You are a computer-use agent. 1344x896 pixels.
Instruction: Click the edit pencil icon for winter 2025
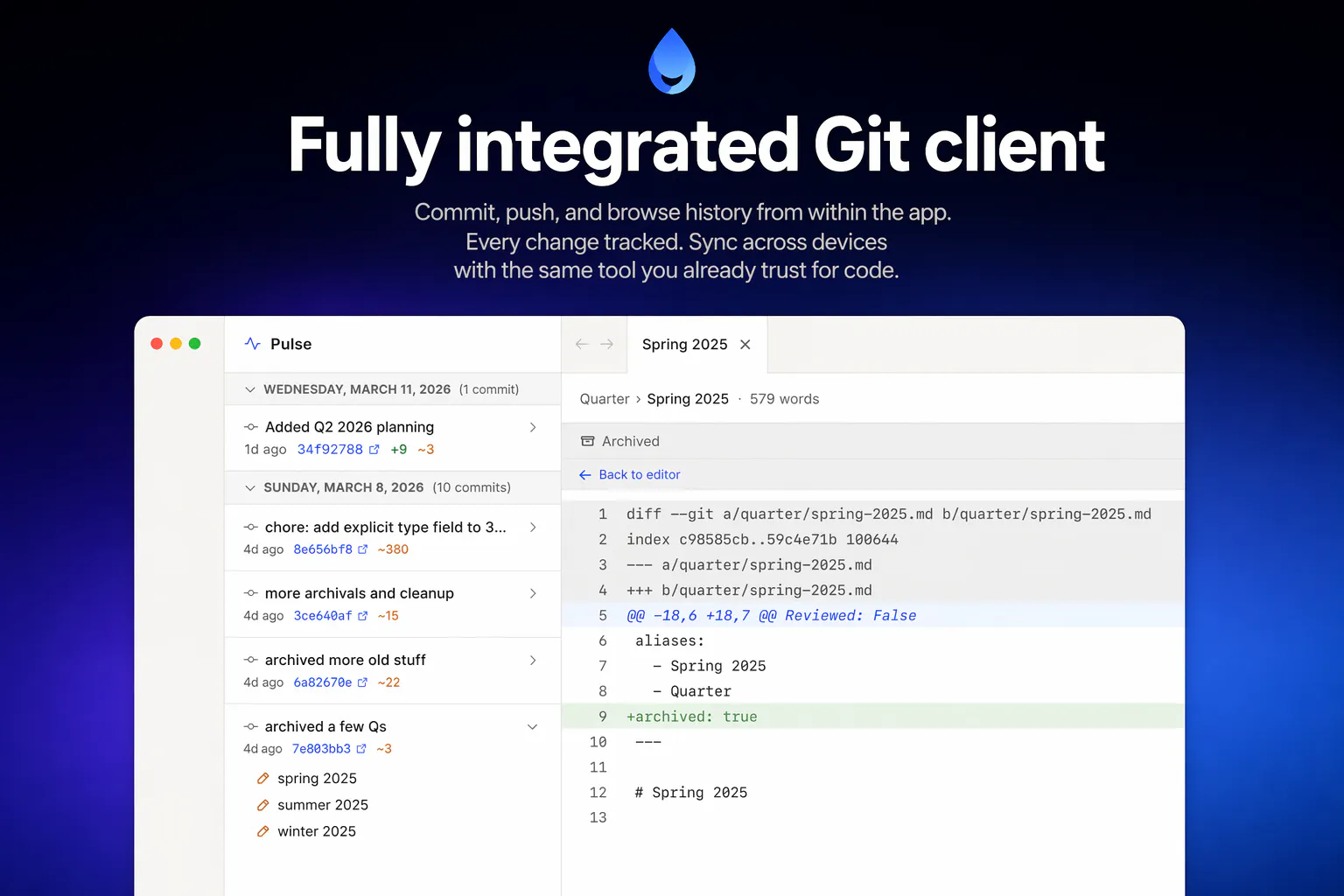pyautogui.click(x=262, y=831)
